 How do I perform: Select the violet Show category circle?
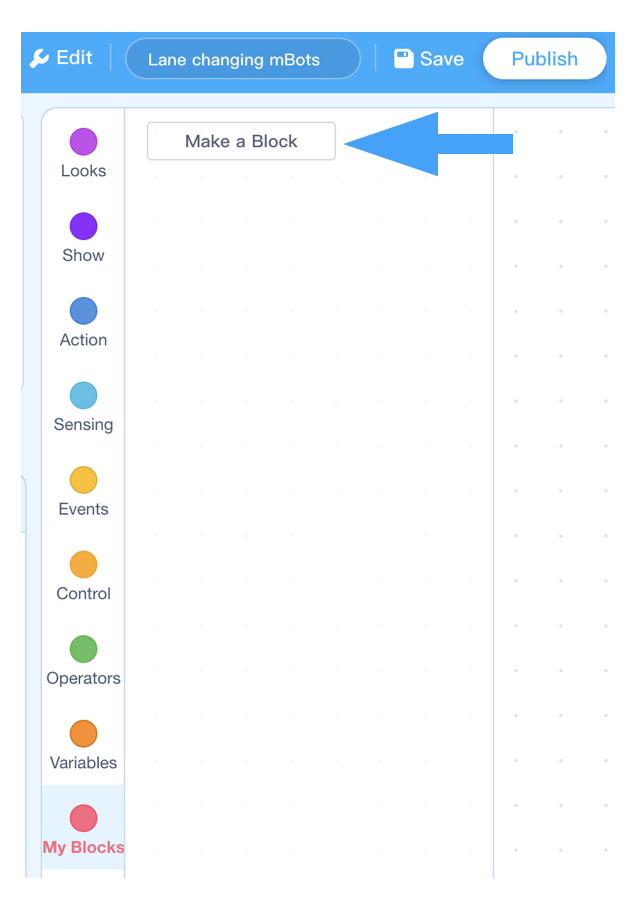(x=83, y=226)
